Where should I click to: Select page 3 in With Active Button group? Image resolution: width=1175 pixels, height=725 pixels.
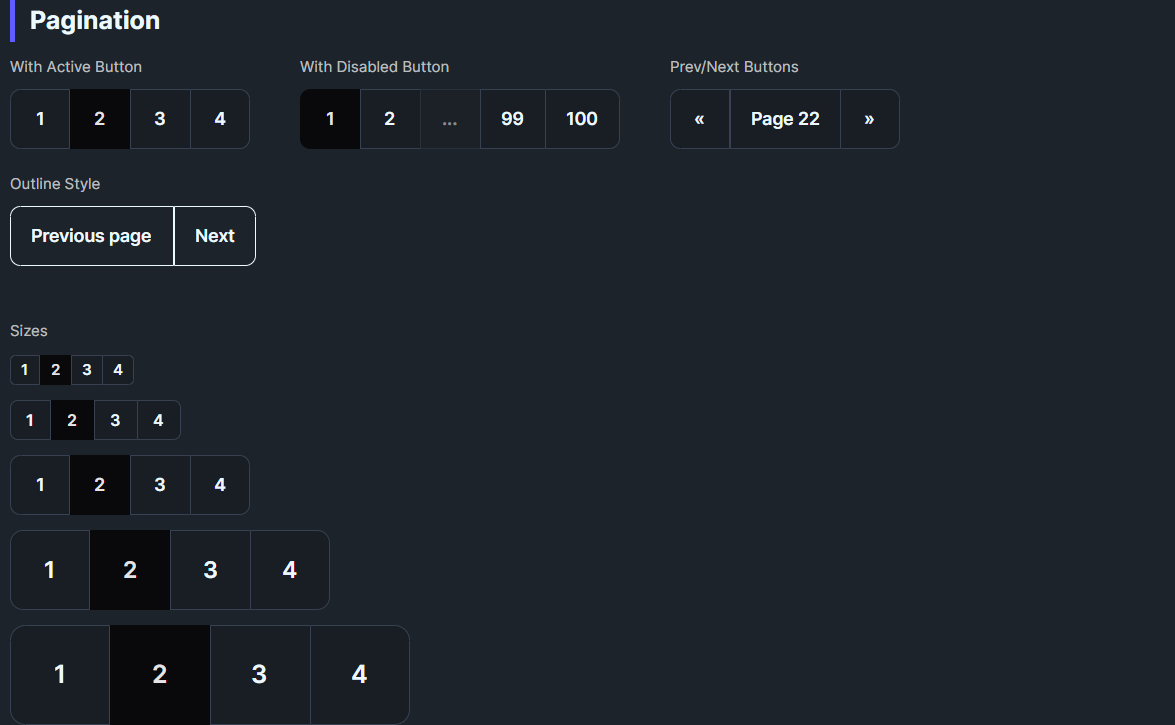pyautogui.click(x=159, y=118)
